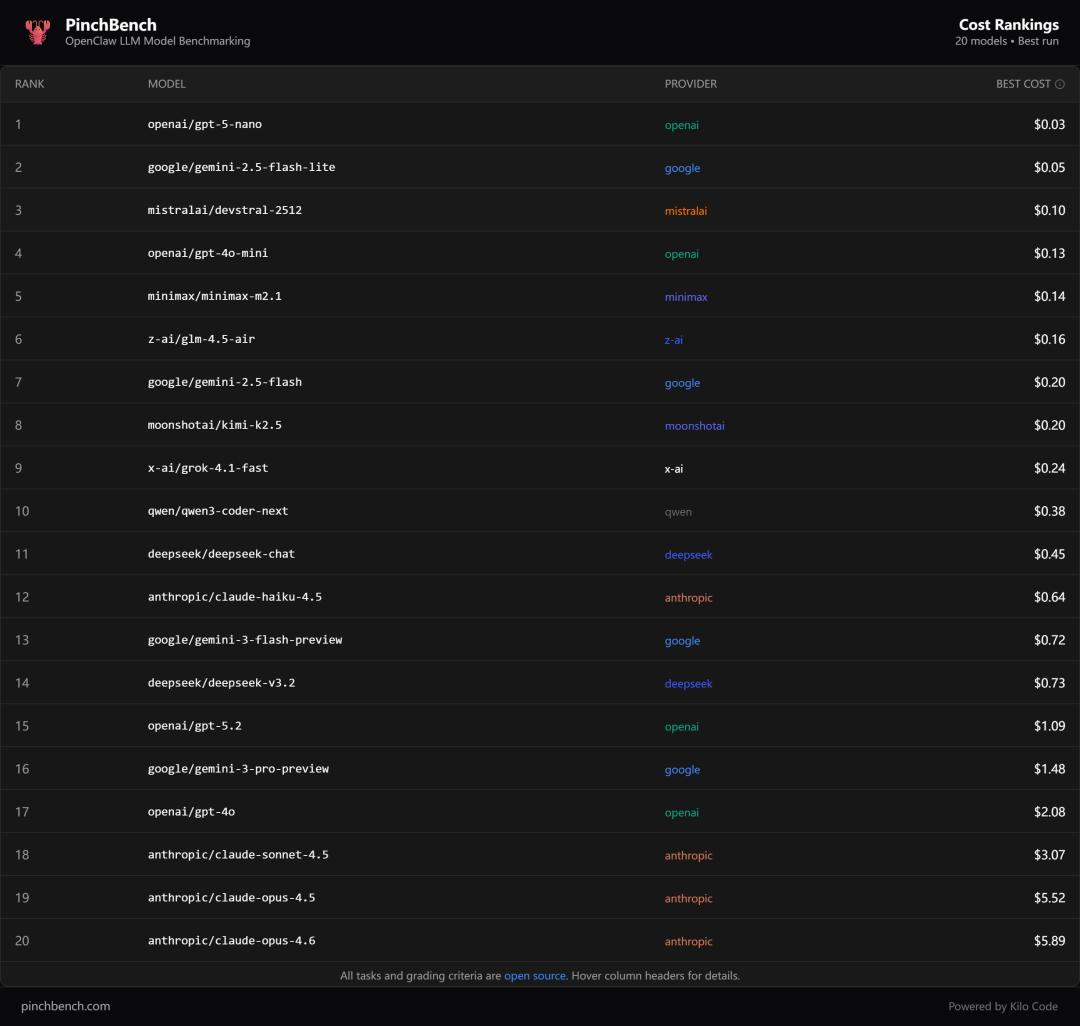Click the $0.05 cost value
Image resolution: width=1080 pixels, height=1026 pixels.
(x=1049, y=167)
